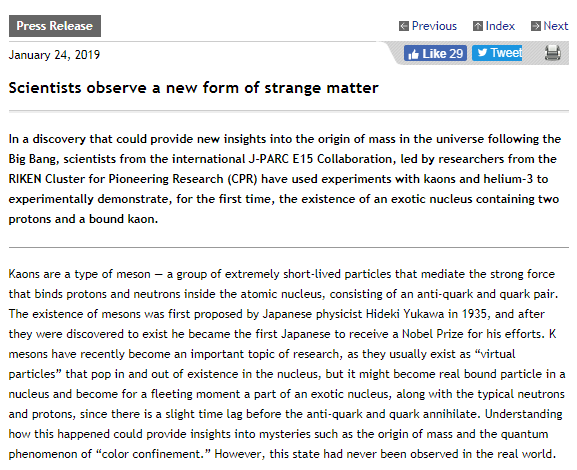Image resolution: width=577 pixels, height=470 pixels.
Task: Click the January 24, 2019 date
Action: [x=54, y=55]
